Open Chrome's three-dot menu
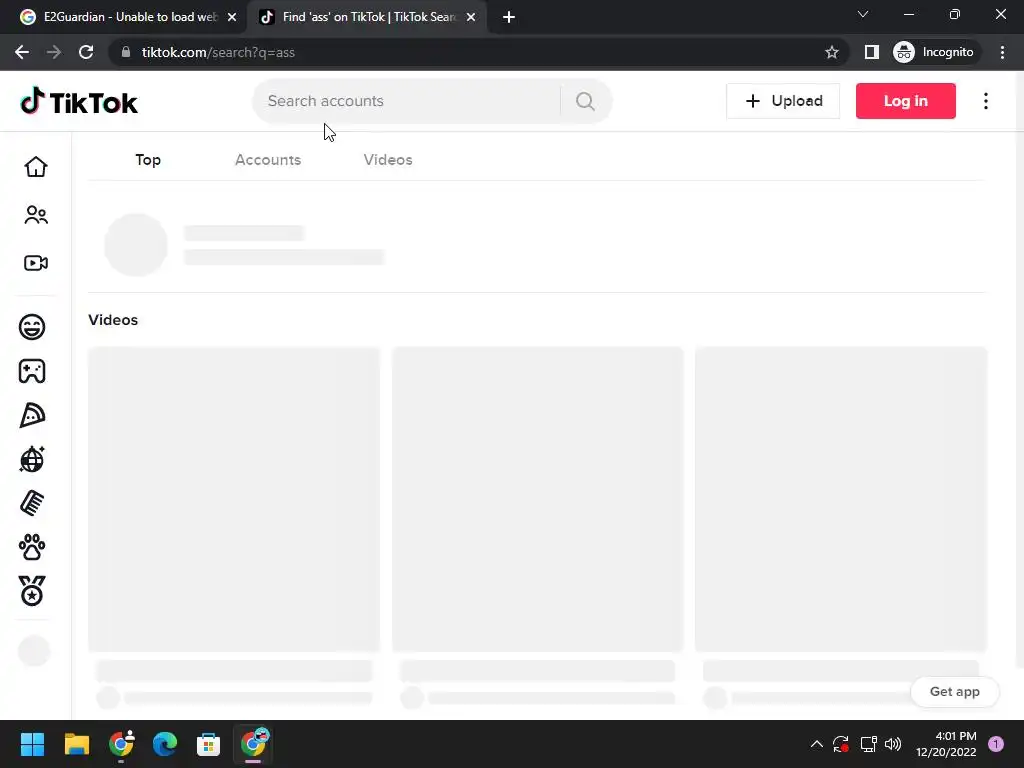This screenshot has height=768, width=1024. coord(1002,52)
